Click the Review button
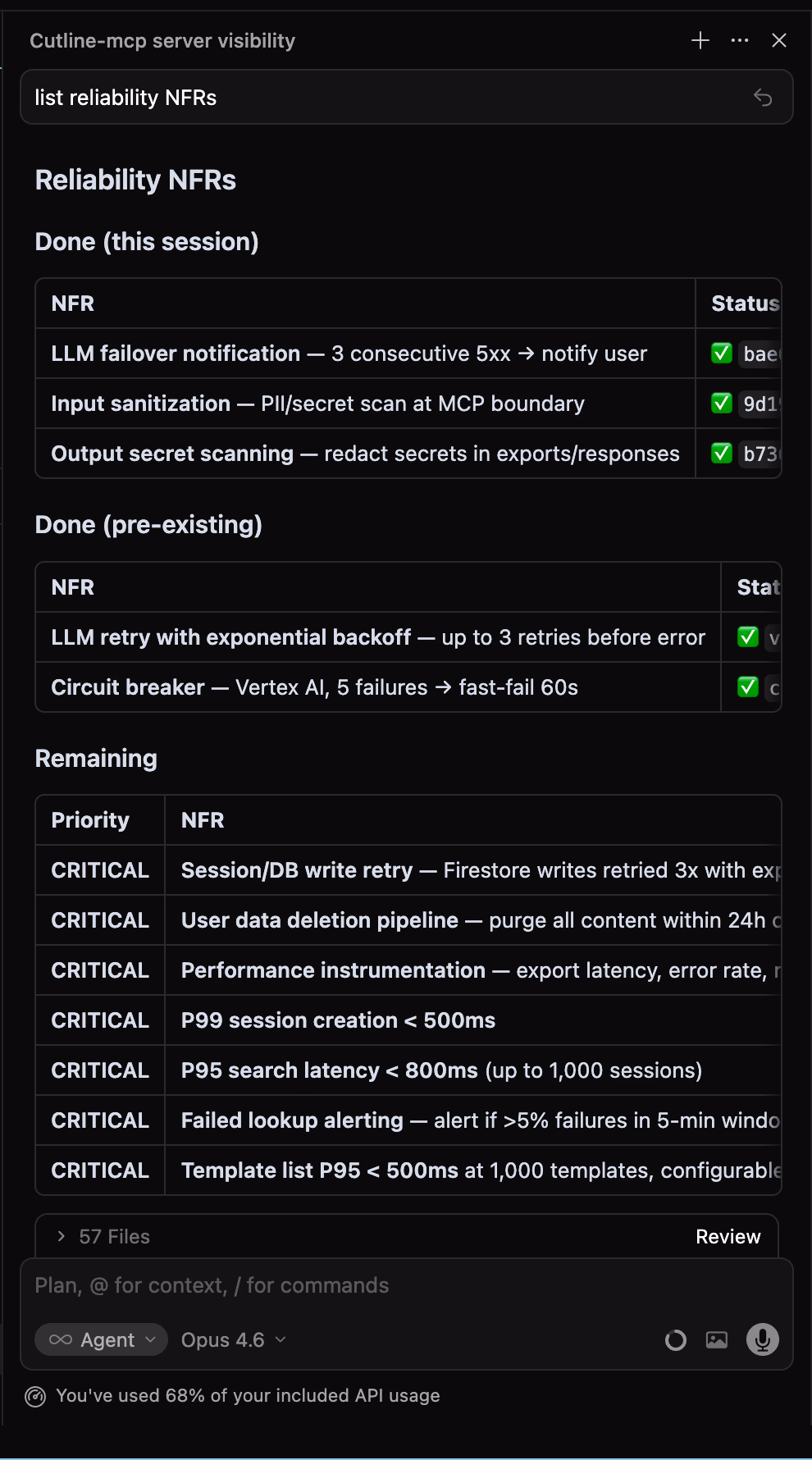 [x=728, y=1236]
